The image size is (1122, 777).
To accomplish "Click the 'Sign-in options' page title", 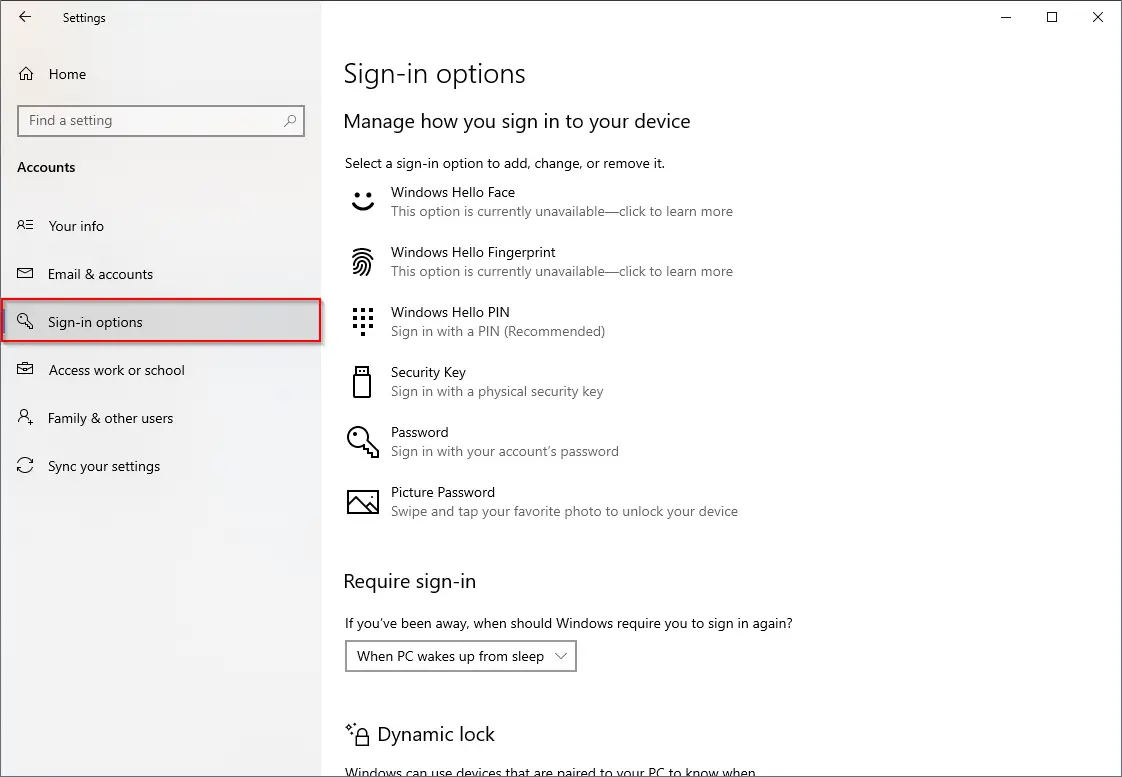I will point(434,74).
